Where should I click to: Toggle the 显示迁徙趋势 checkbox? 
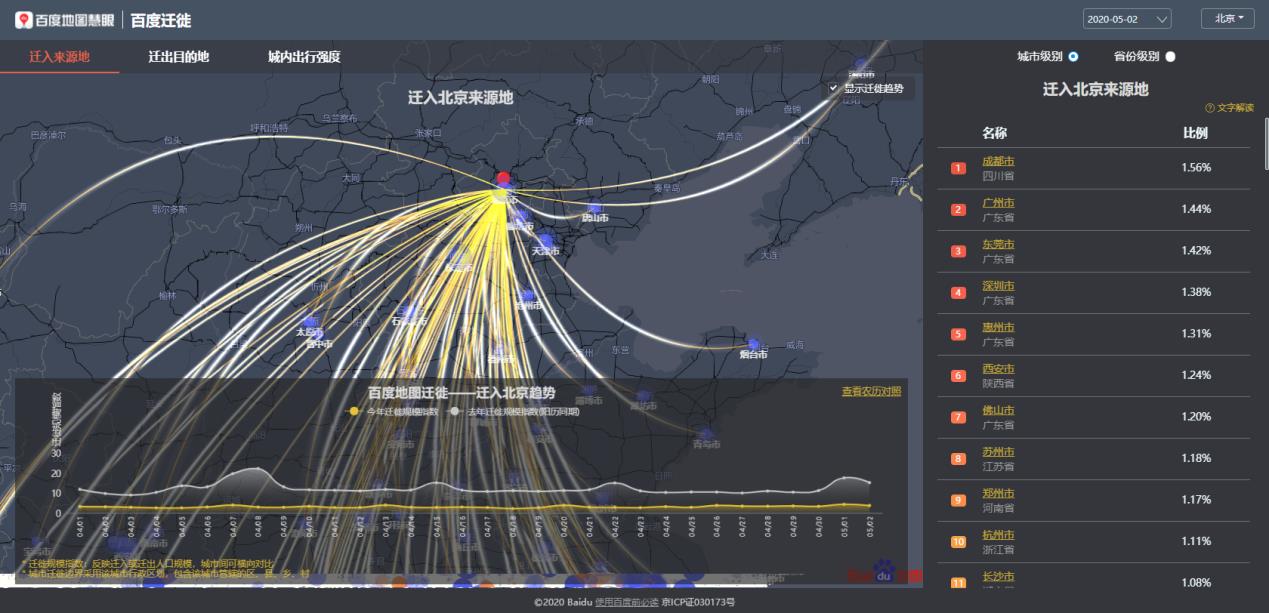833,88
